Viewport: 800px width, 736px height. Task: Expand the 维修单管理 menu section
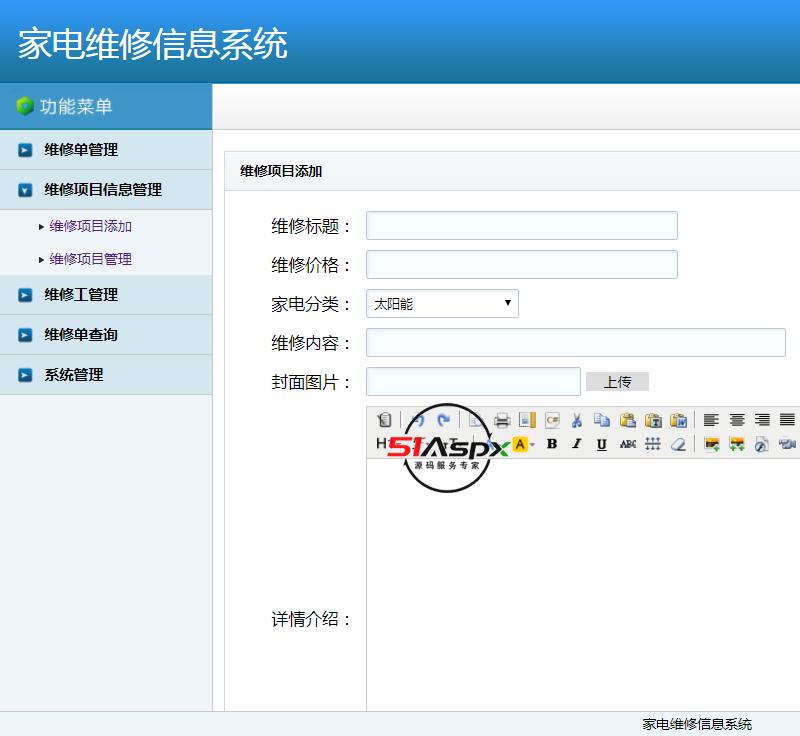pos(78,150)
